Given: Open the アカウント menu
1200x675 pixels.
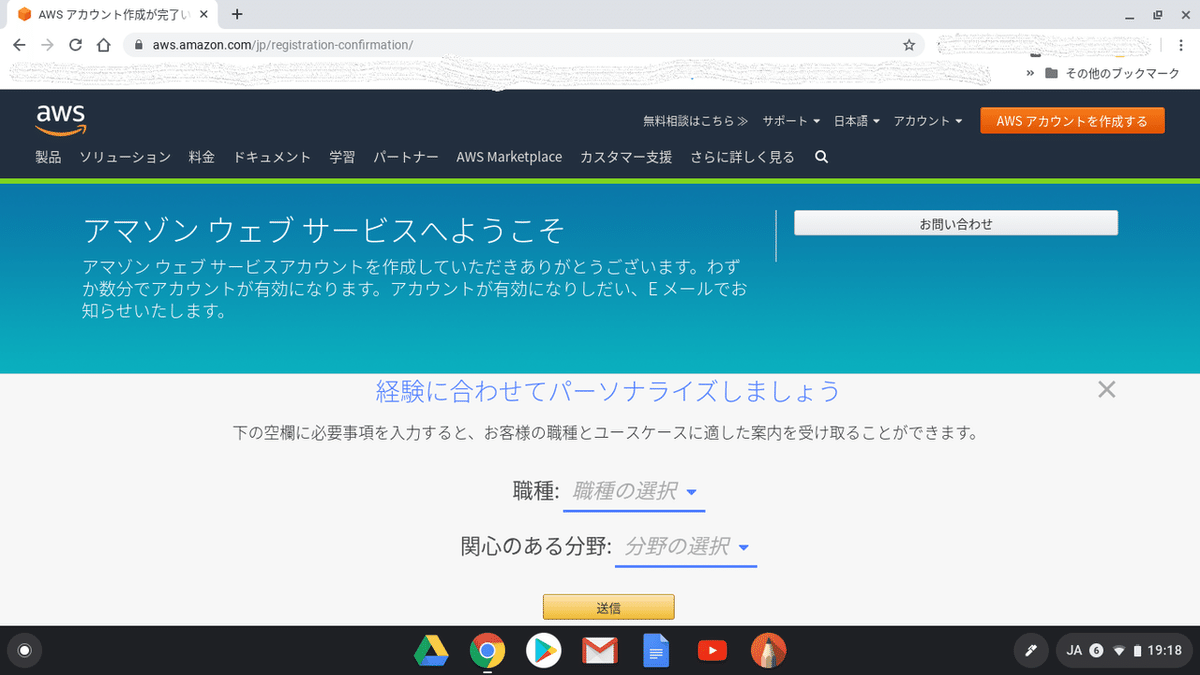Looking at the screenshot, I should point(928,120).
